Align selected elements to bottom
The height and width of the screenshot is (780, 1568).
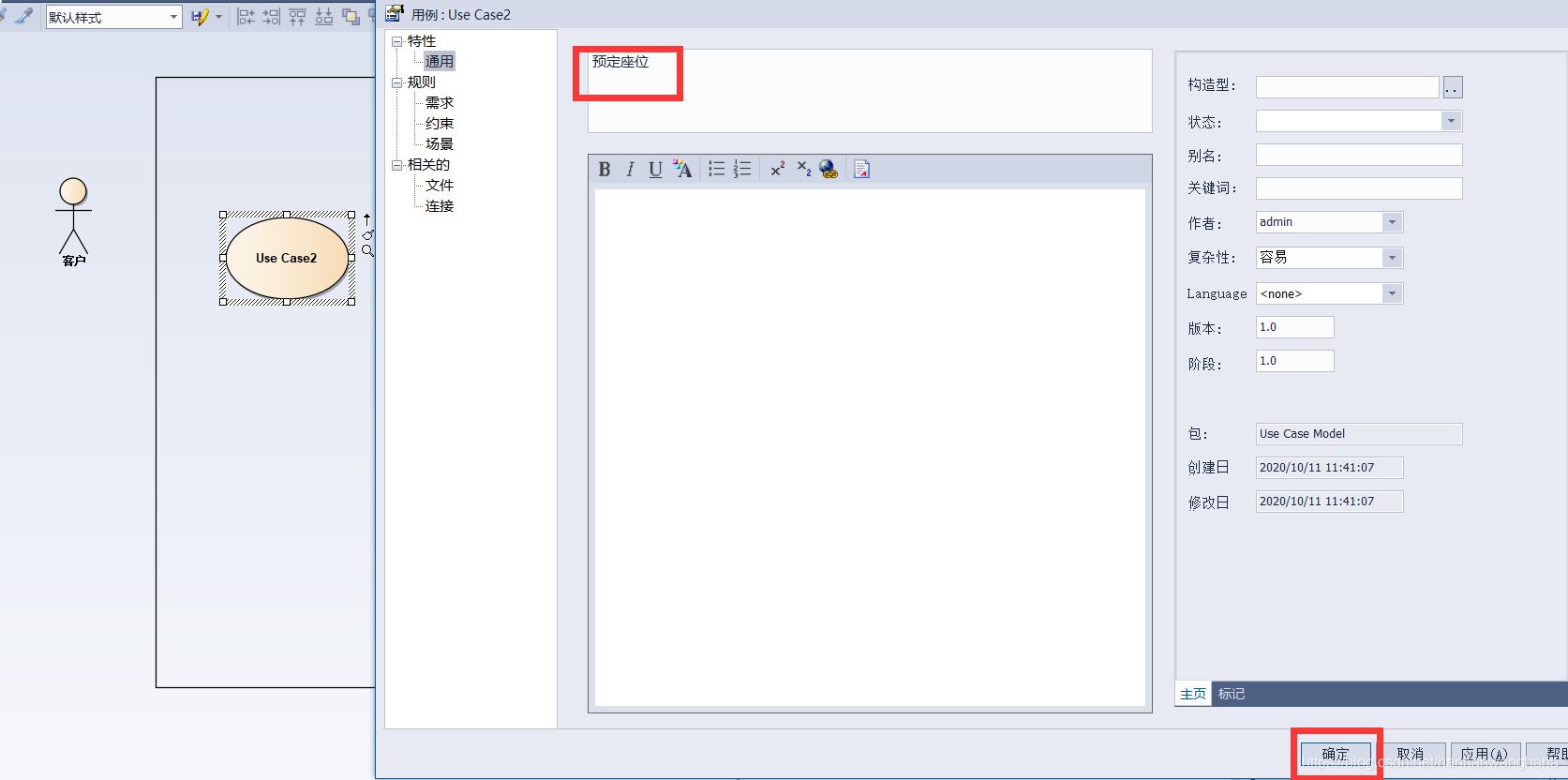(324, 17)
